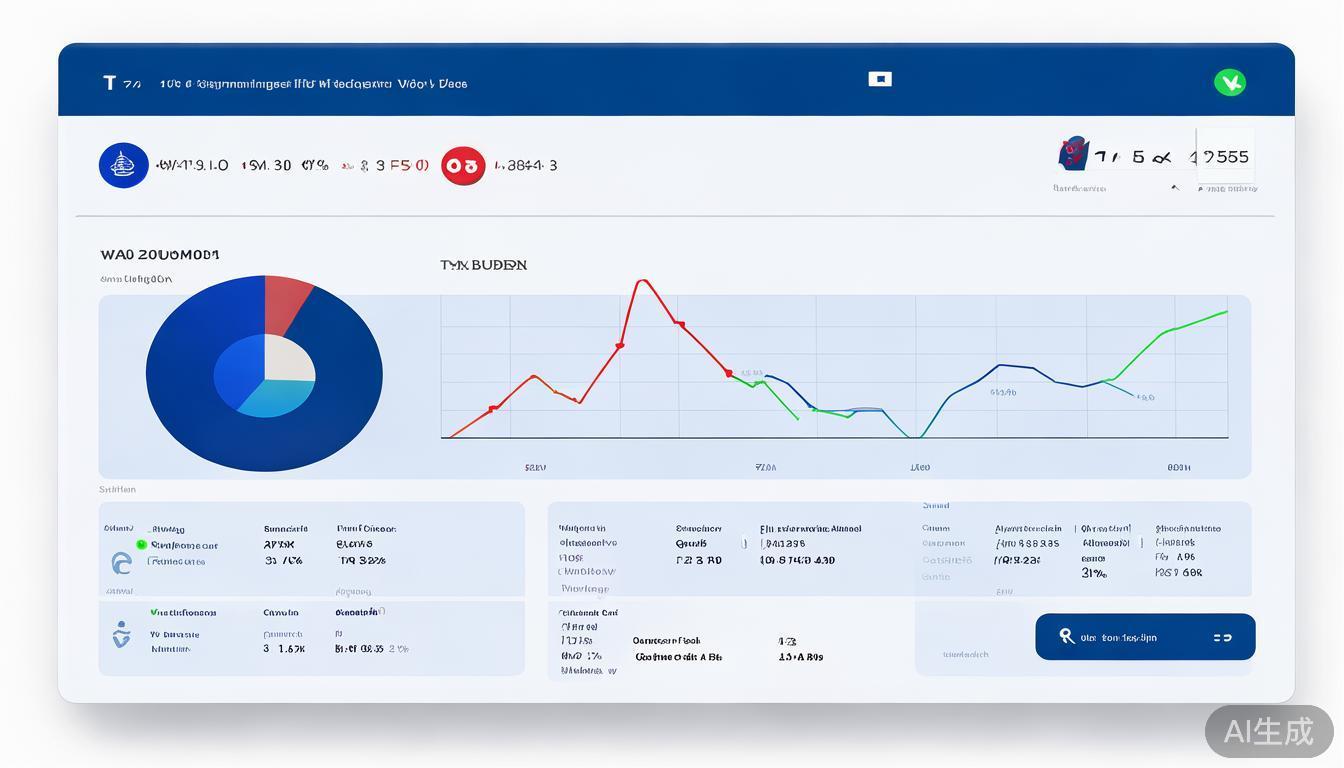
Task: Open the 12555 value box at top right
Action: click(1225, 156)
